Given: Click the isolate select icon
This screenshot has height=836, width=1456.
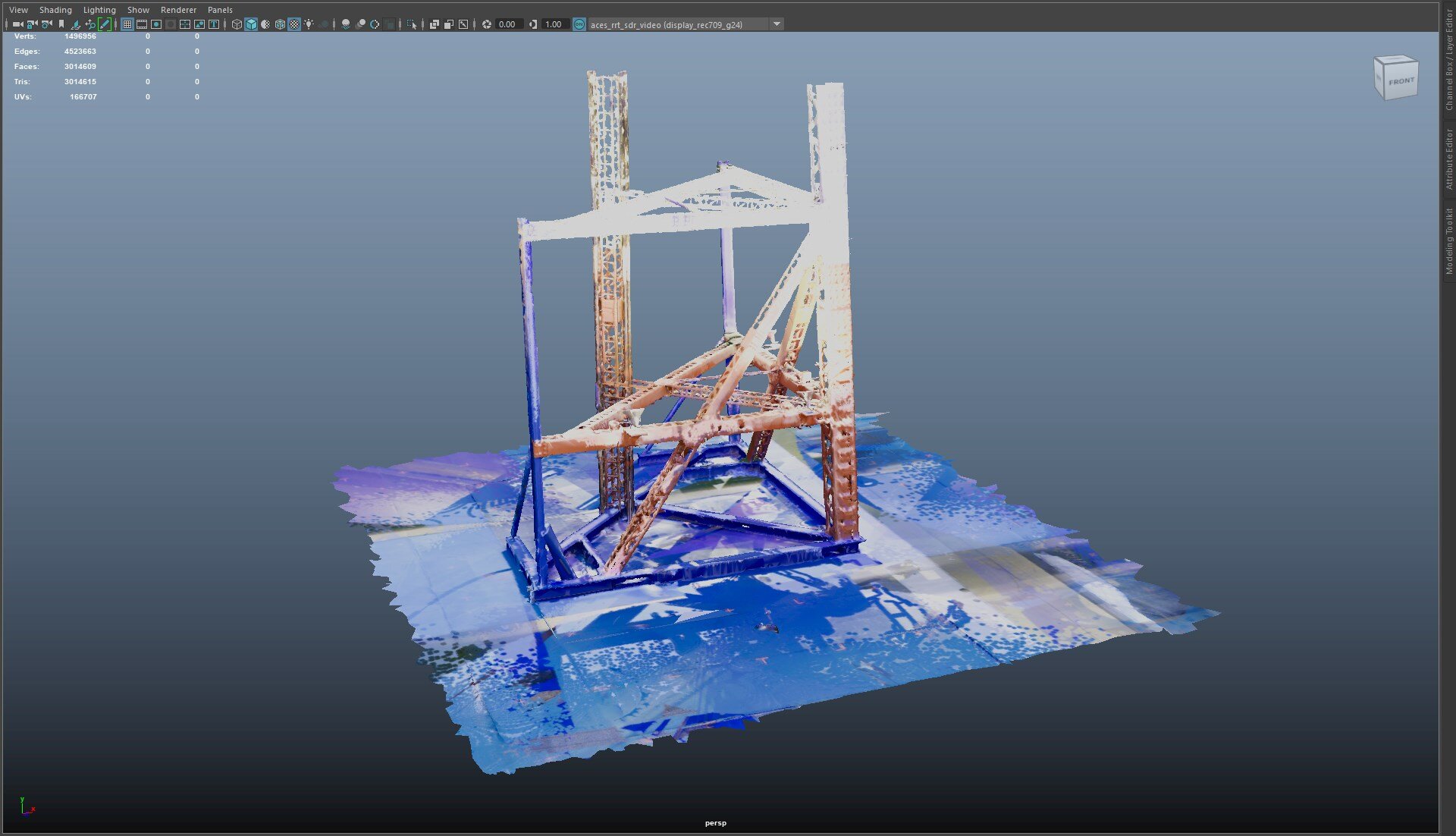Looking at the screenshot, I should point(412,24).
